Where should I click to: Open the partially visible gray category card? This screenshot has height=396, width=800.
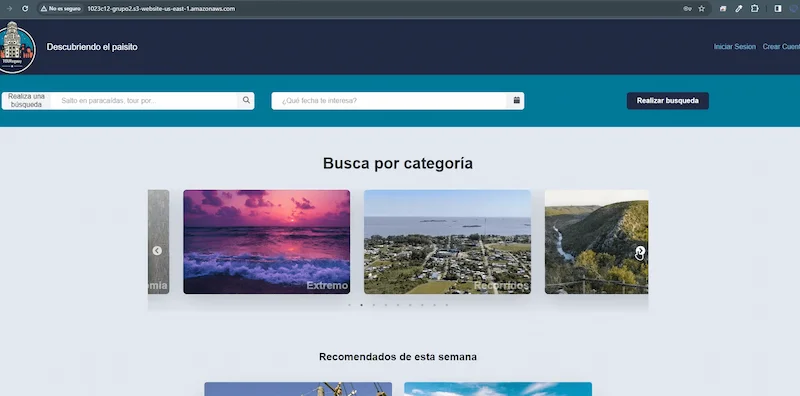click(158, 242)
